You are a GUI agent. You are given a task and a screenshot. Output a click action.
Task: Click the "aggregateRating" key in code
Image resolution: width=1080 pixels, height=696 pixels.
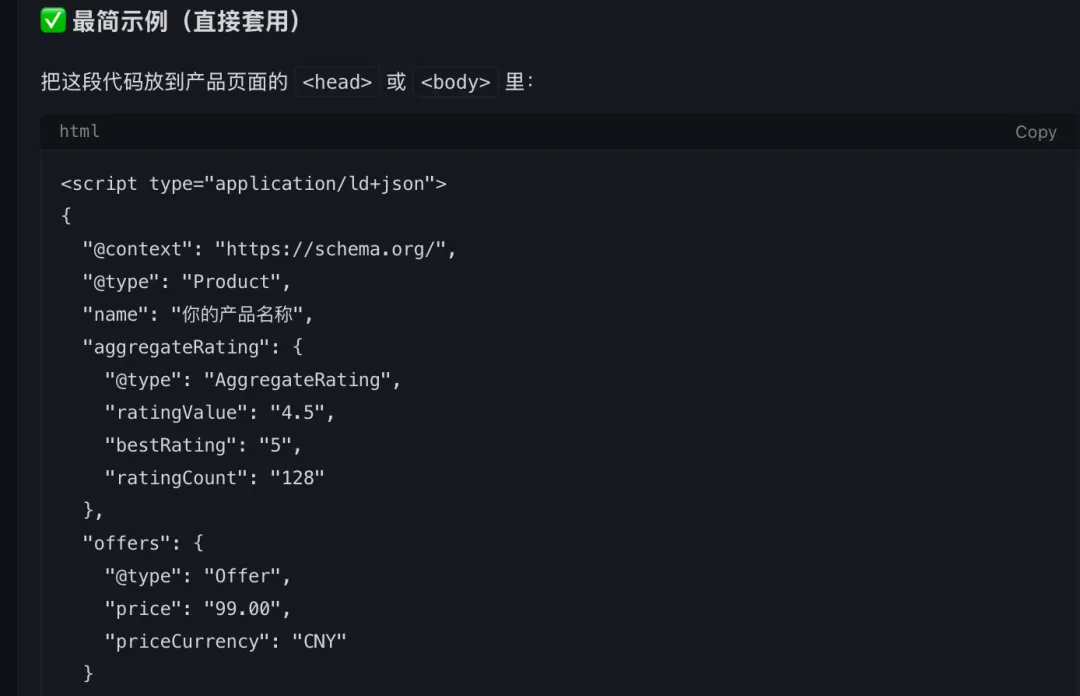click(177, 347)
